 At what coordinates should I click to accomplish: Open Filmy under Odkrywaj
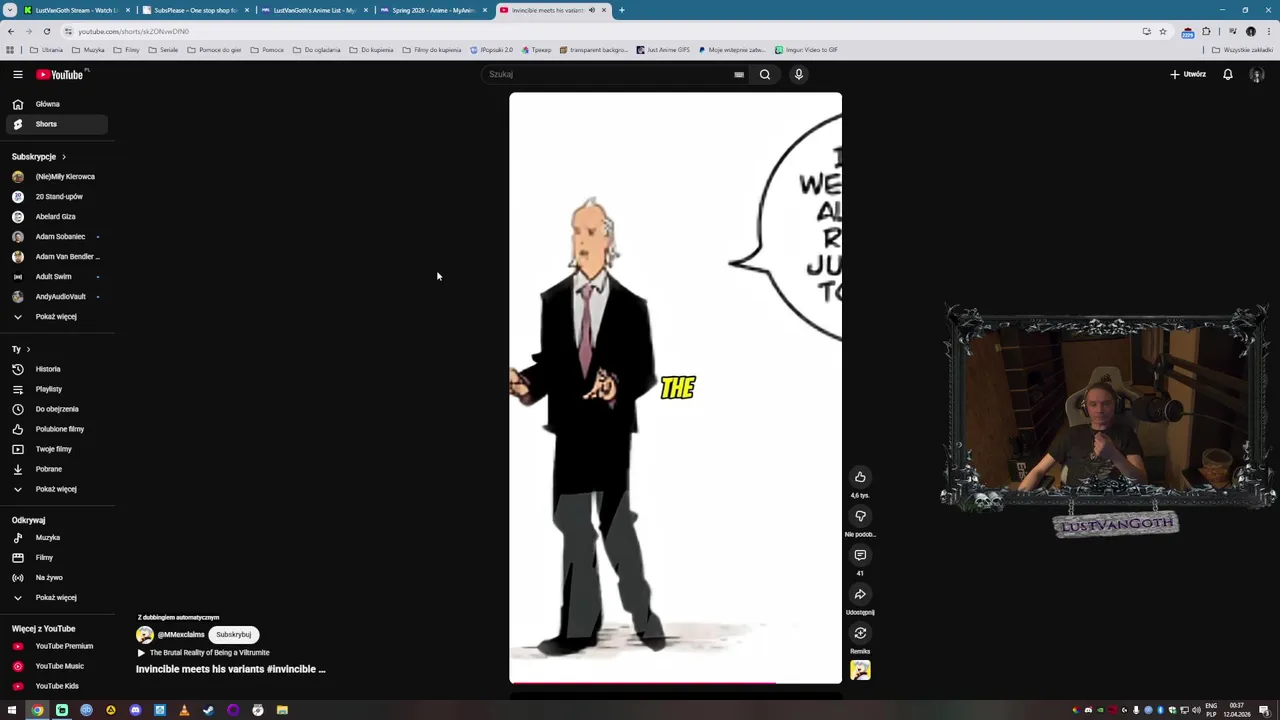[57, 558]
